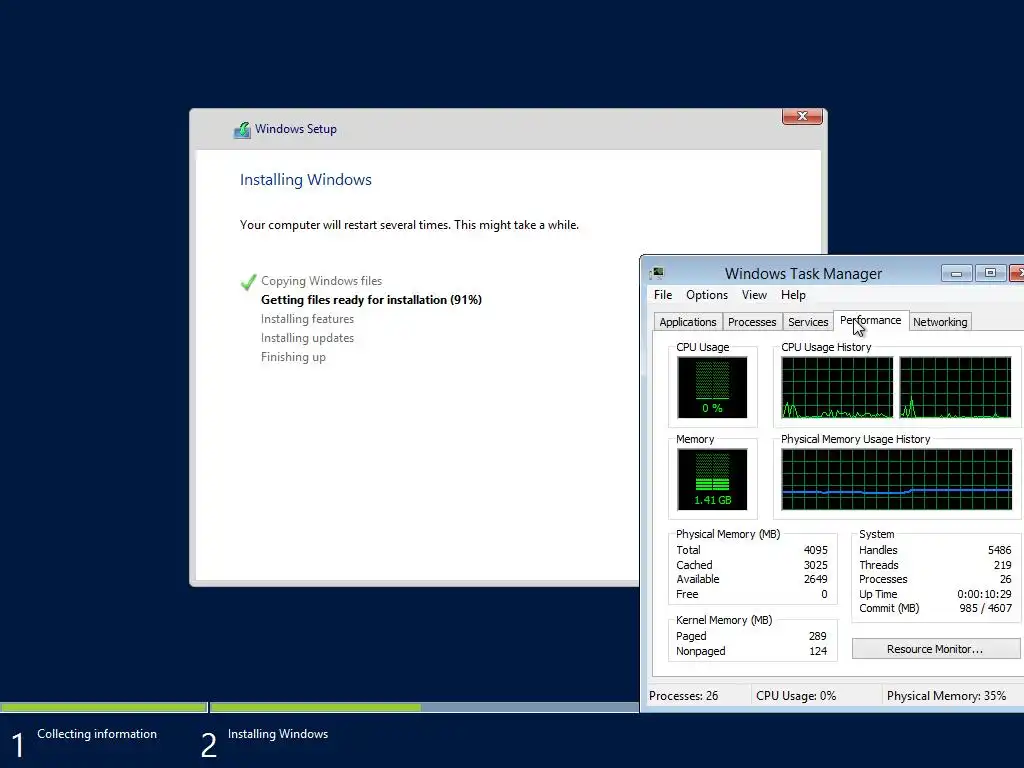Switch to the Applications tab
The width and height of the screenshot is (1024, 768).
(688, 322)
